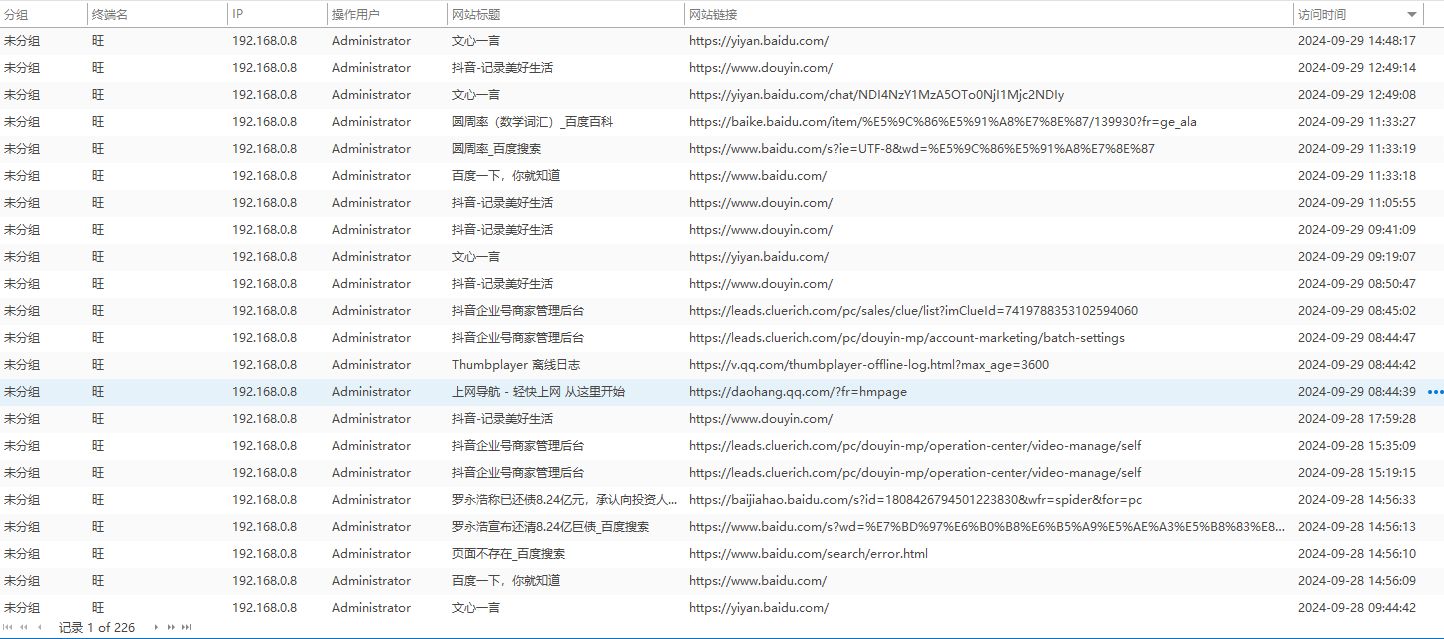Select time 2024-09-28 09:44:42
Image resolution: width=1444 pixels, height=639 pixels.
click(1357, 608)
